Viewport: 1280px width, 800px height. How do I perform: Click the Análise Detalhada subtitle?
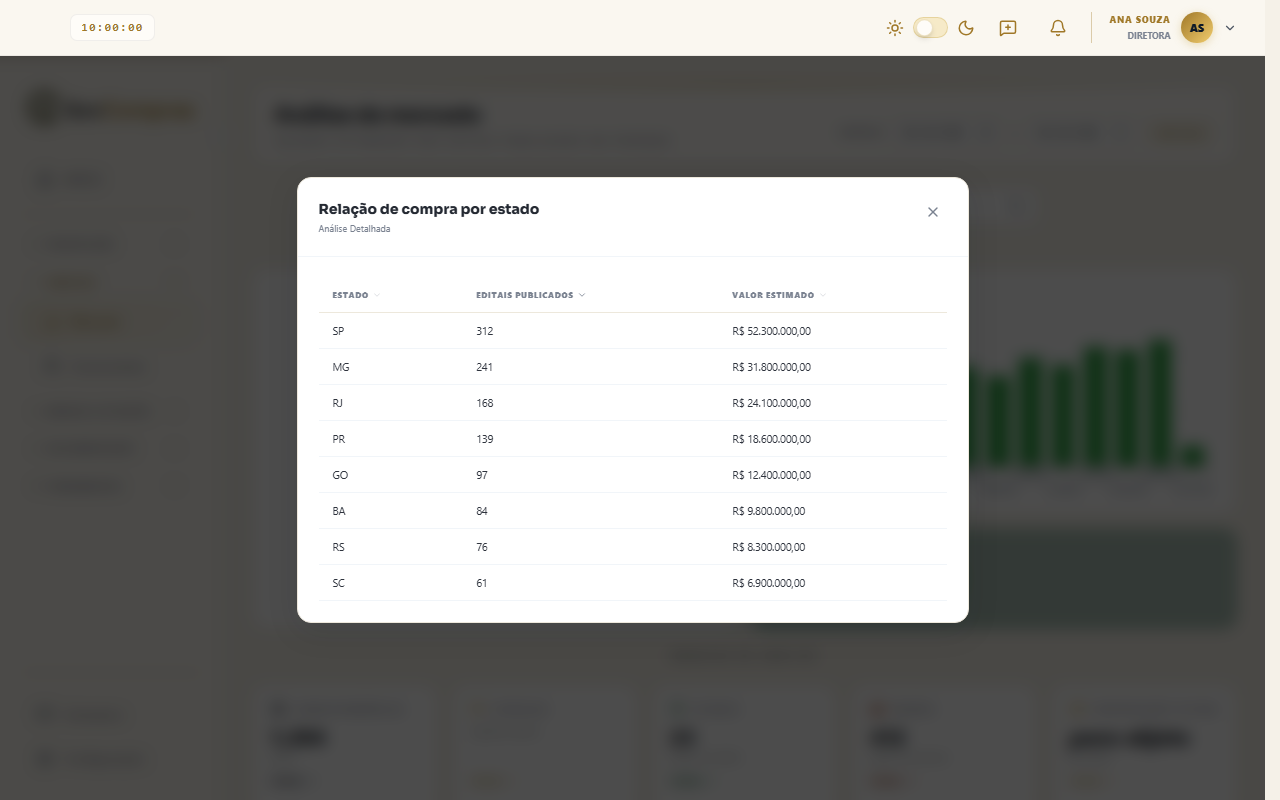[x=355, y=229]
